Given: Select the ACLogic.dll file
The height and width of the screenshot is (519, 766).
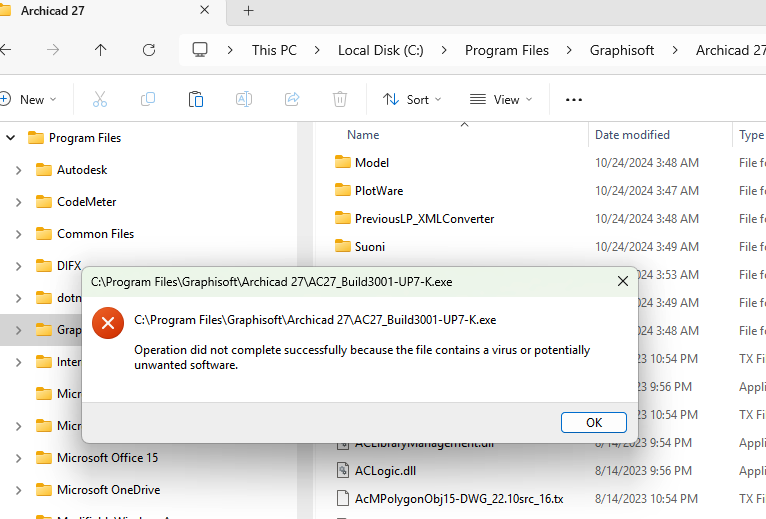Looking at the screenshot, I should 385,471.
